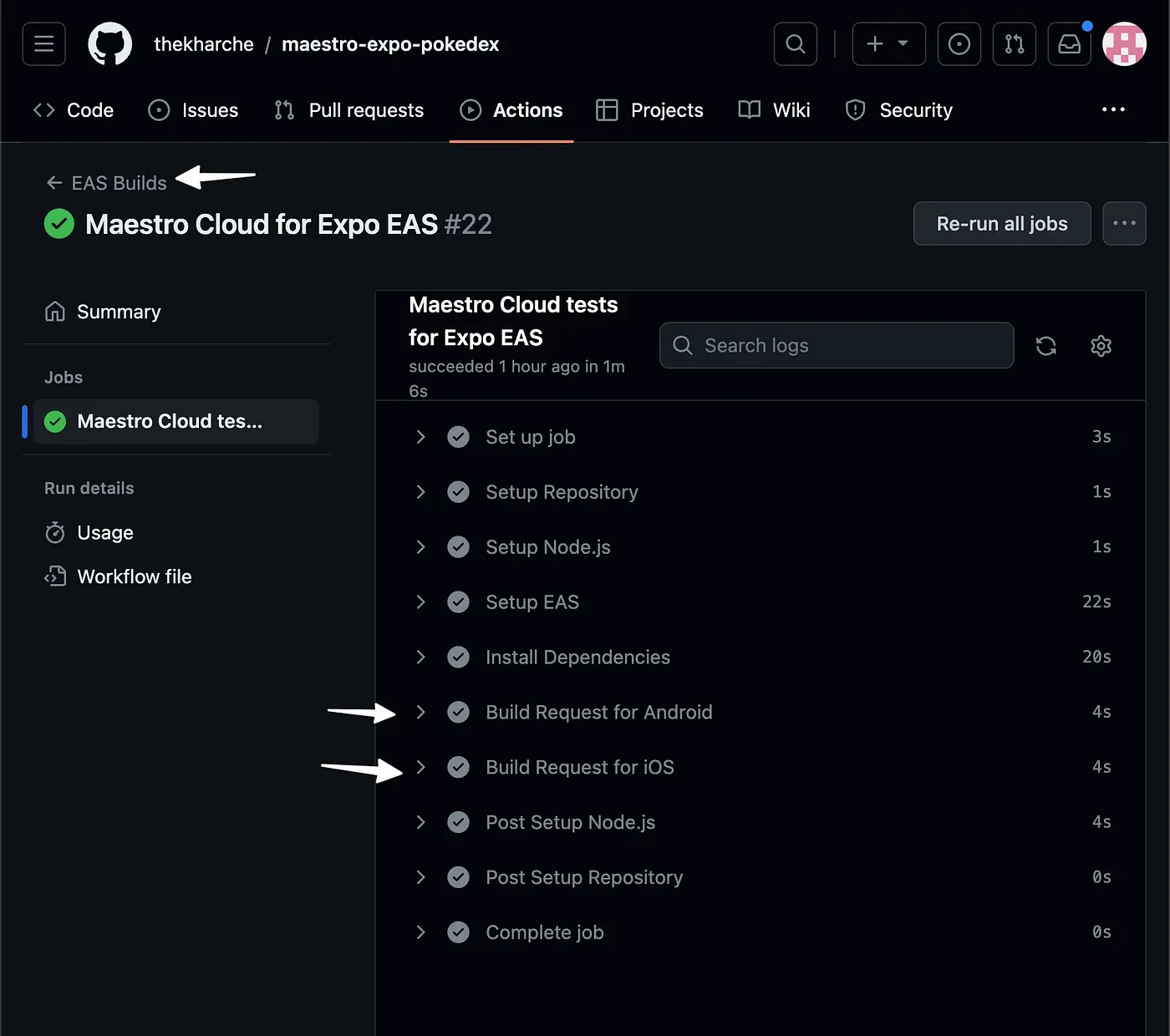Click Re-run all jobs button

pos(1001,224)
